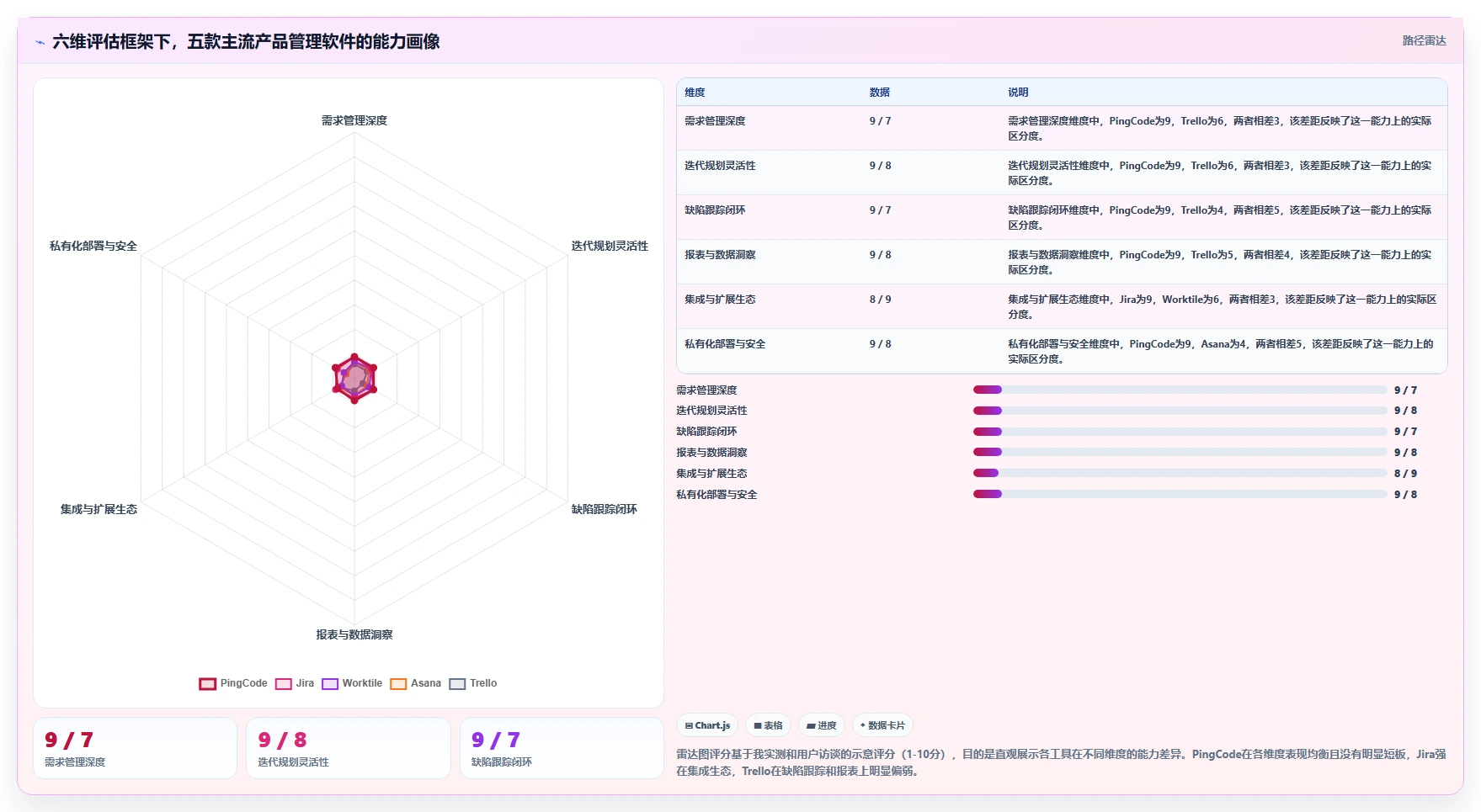Open the 9 / 7 需求管理深度 card

135,748
